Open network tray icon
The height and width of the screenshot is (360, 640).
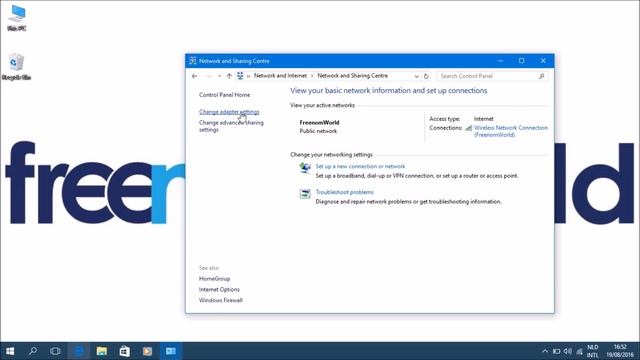579,351
